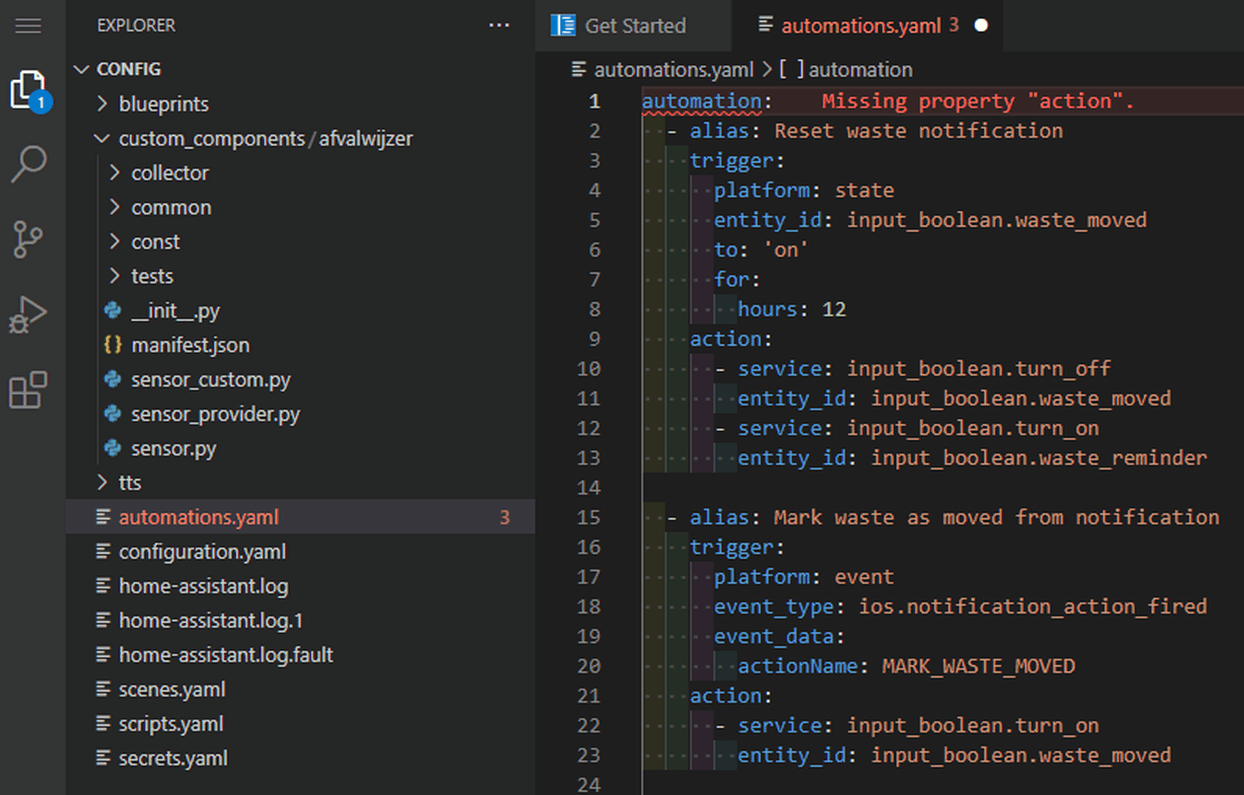Click the error count 3 beside automations.yaml
The width and height of the screenshot is (1244, 795).
505,518
